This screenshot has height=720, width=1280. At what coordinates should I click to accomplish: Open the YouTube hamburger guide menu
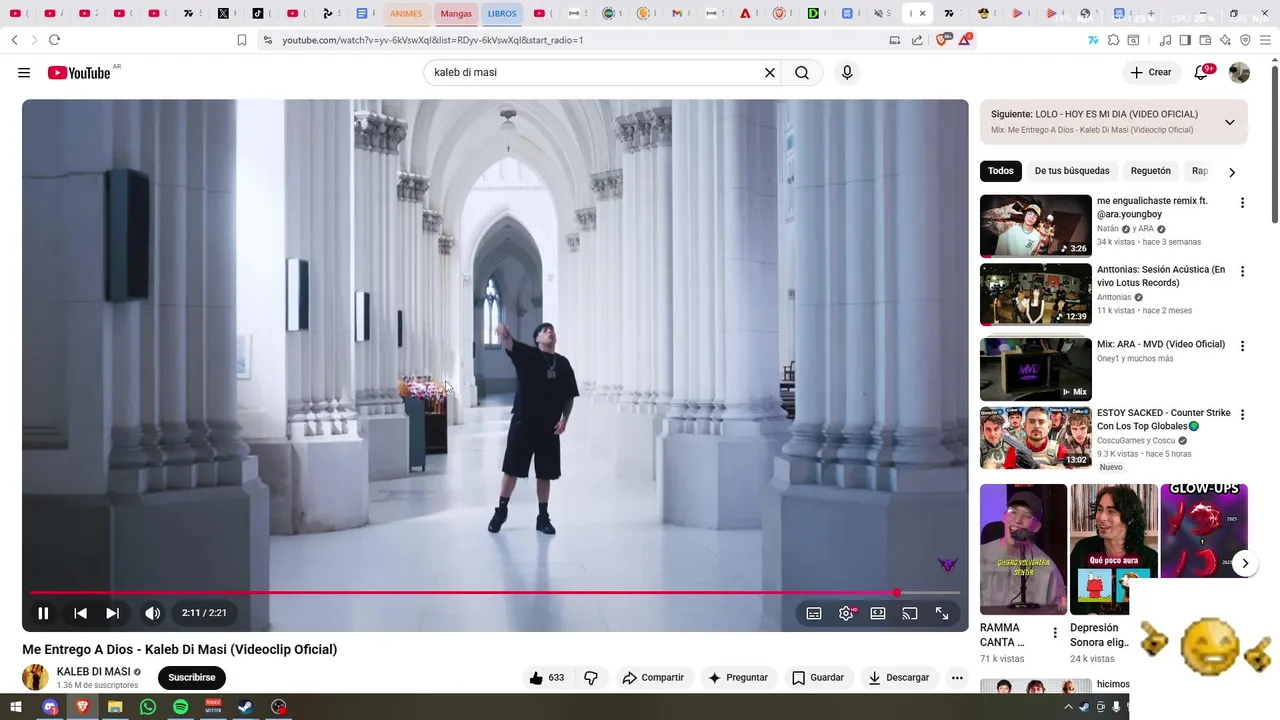click(24, 73)
